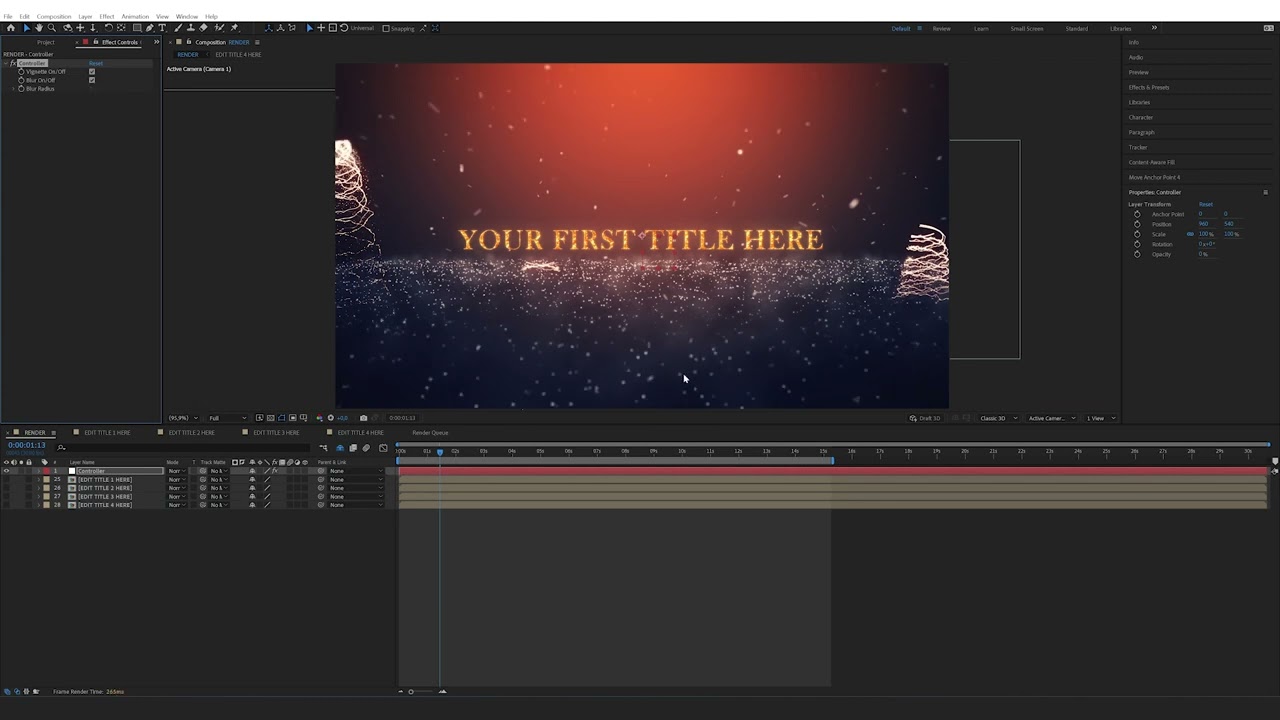Toggle fx switch on Controller layer
The width and height of the screenshot is (1280, 720).
(x=274, y=471)
